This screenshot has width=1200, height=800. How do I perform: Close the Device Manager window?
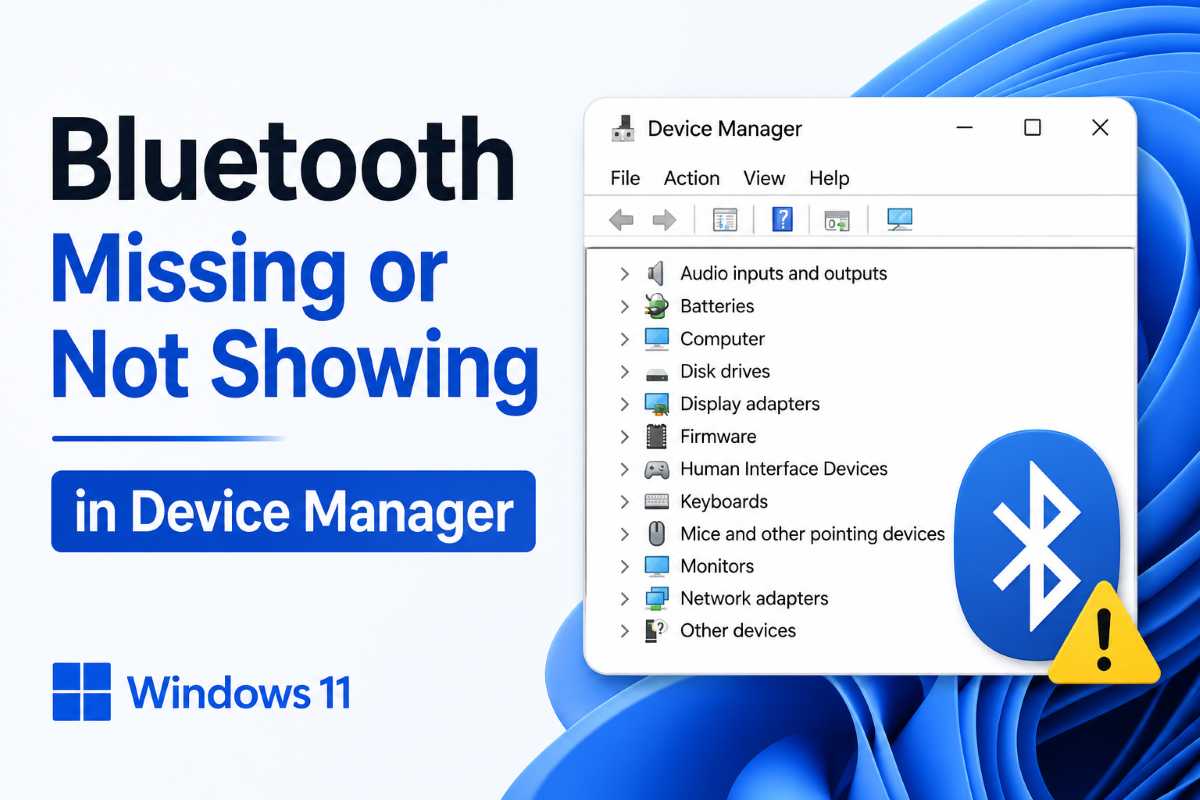click(1100, 127)
